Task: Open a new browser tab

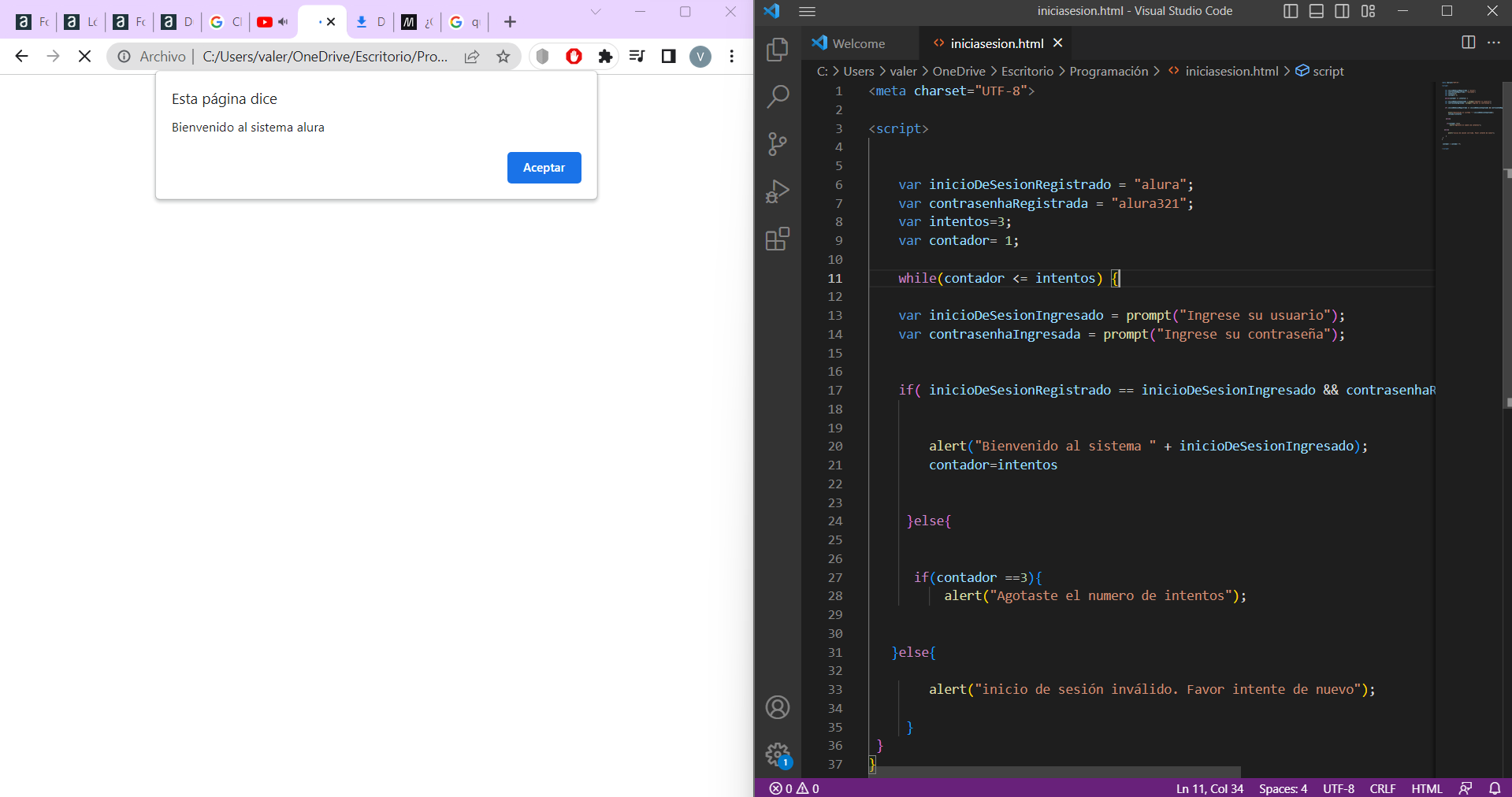Action: point(510,21)
